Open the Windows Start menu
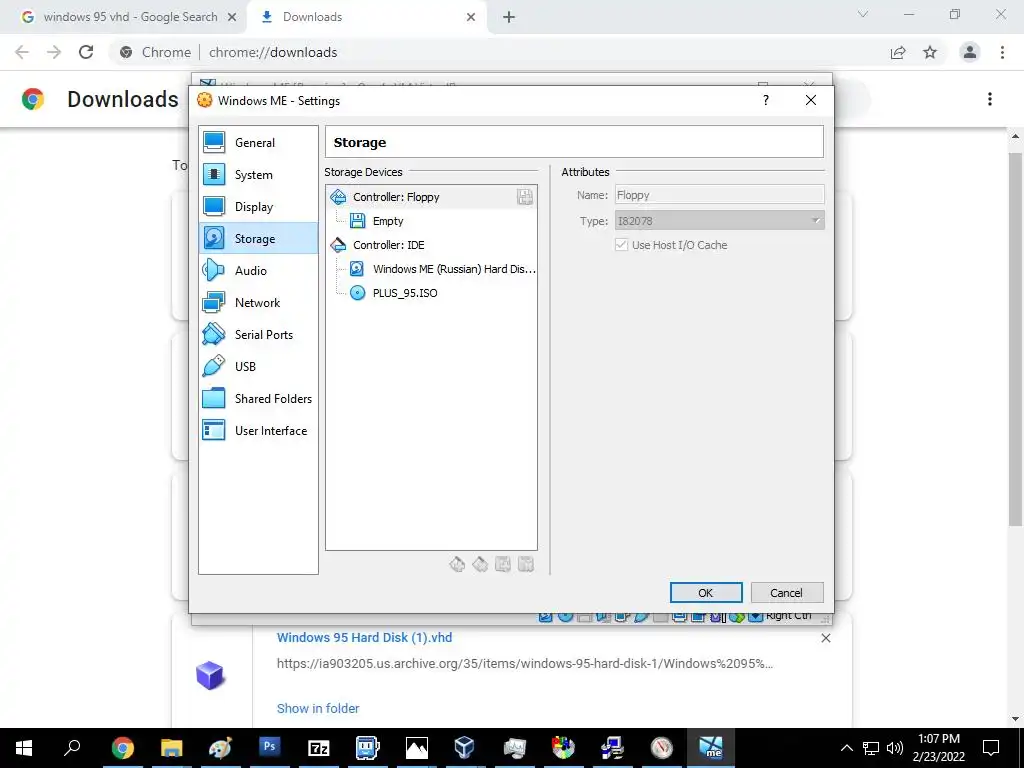The image size is (1024, 768). click(24, 748)
